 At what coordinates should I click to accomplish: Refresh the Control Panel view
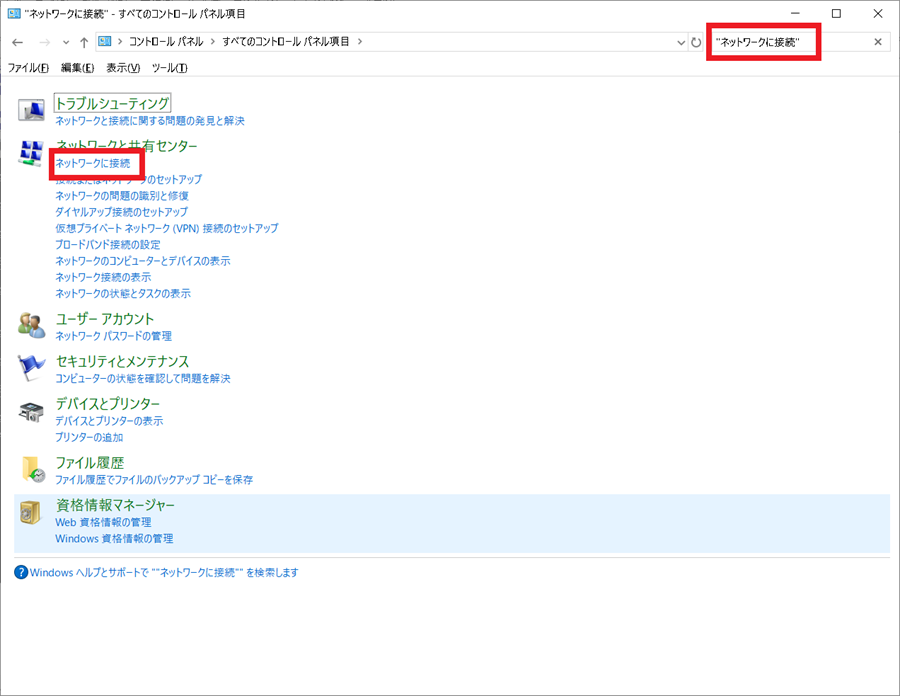pos(696,42)
